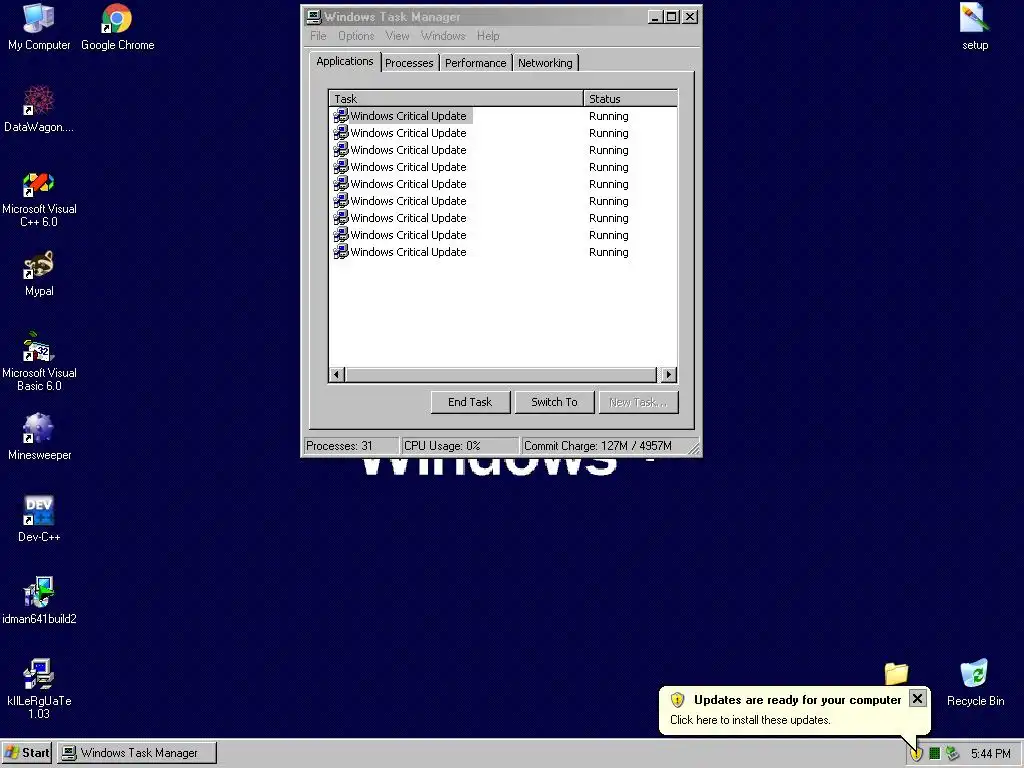Switch to the Processes tab
The image size is (1024, 768).
click(x=409, y=63)
